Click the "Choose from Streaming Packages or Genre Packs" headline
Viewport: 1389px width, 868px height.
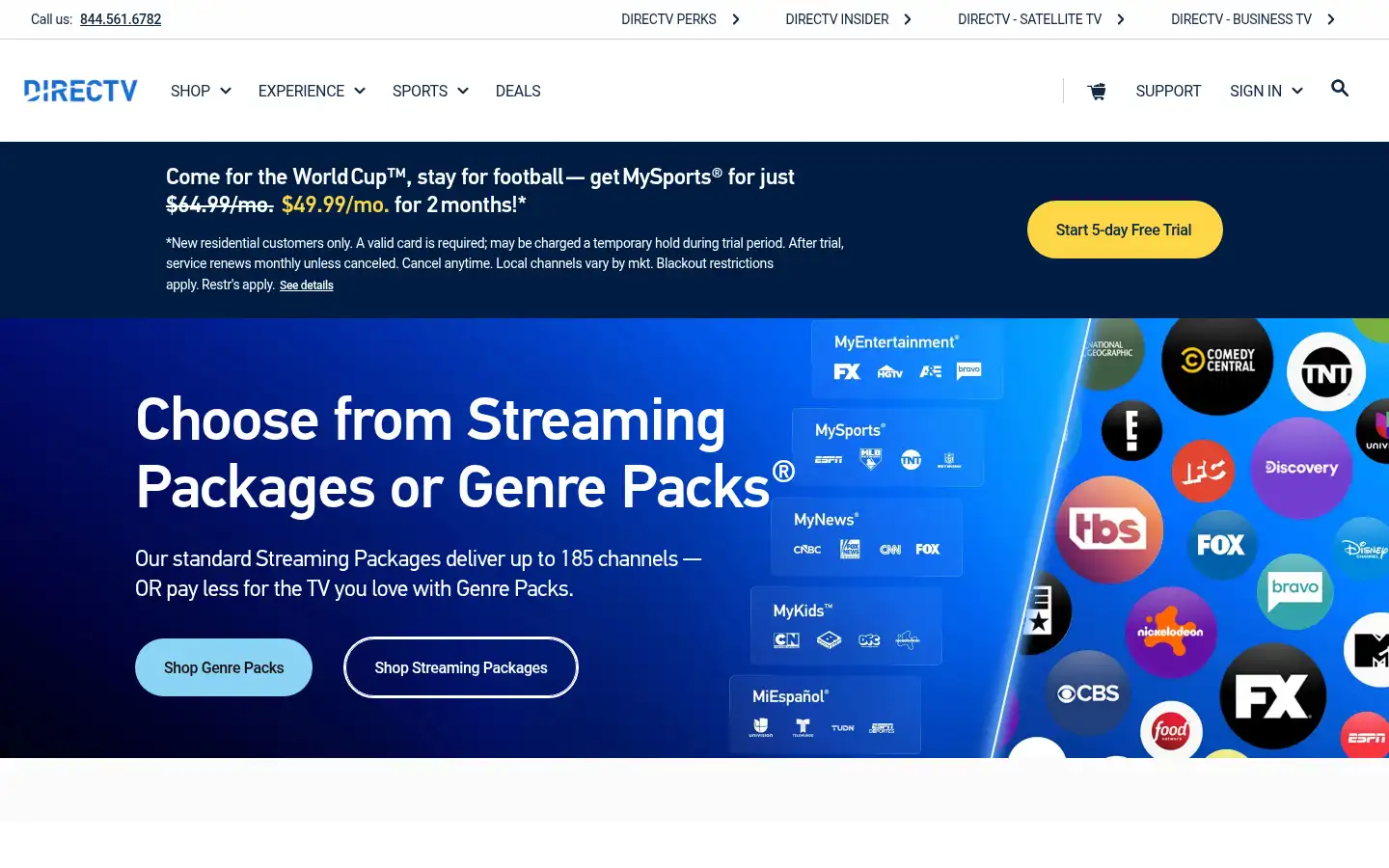465,453
